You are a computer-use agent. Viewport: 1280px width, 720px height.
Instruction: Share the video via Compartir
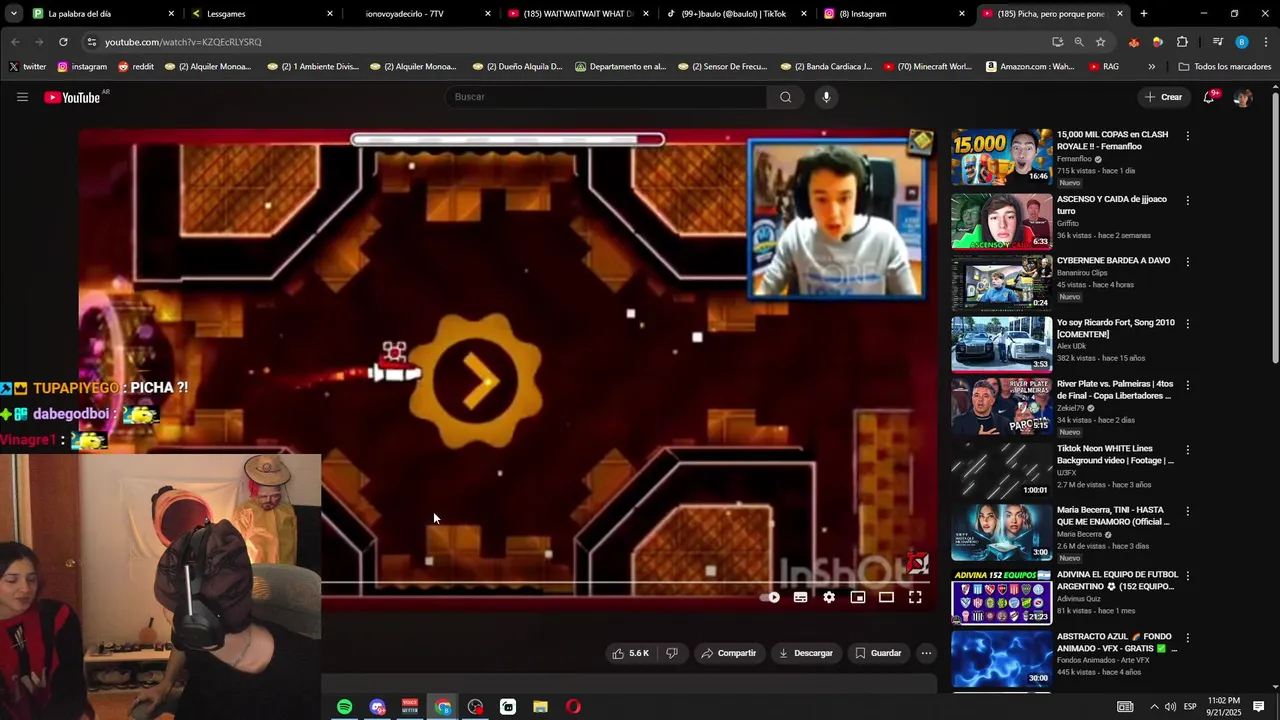click(729, 653)
